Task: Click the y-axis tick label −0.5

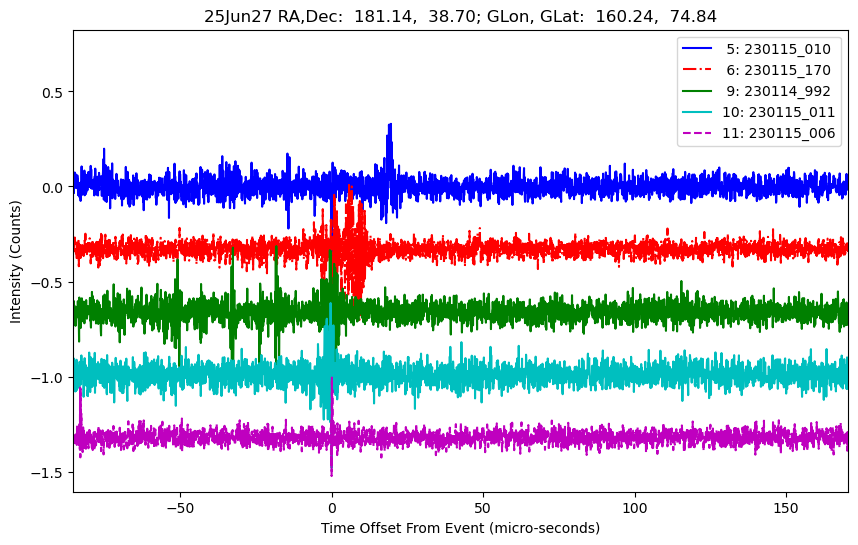Action: [x=49, y=283]
